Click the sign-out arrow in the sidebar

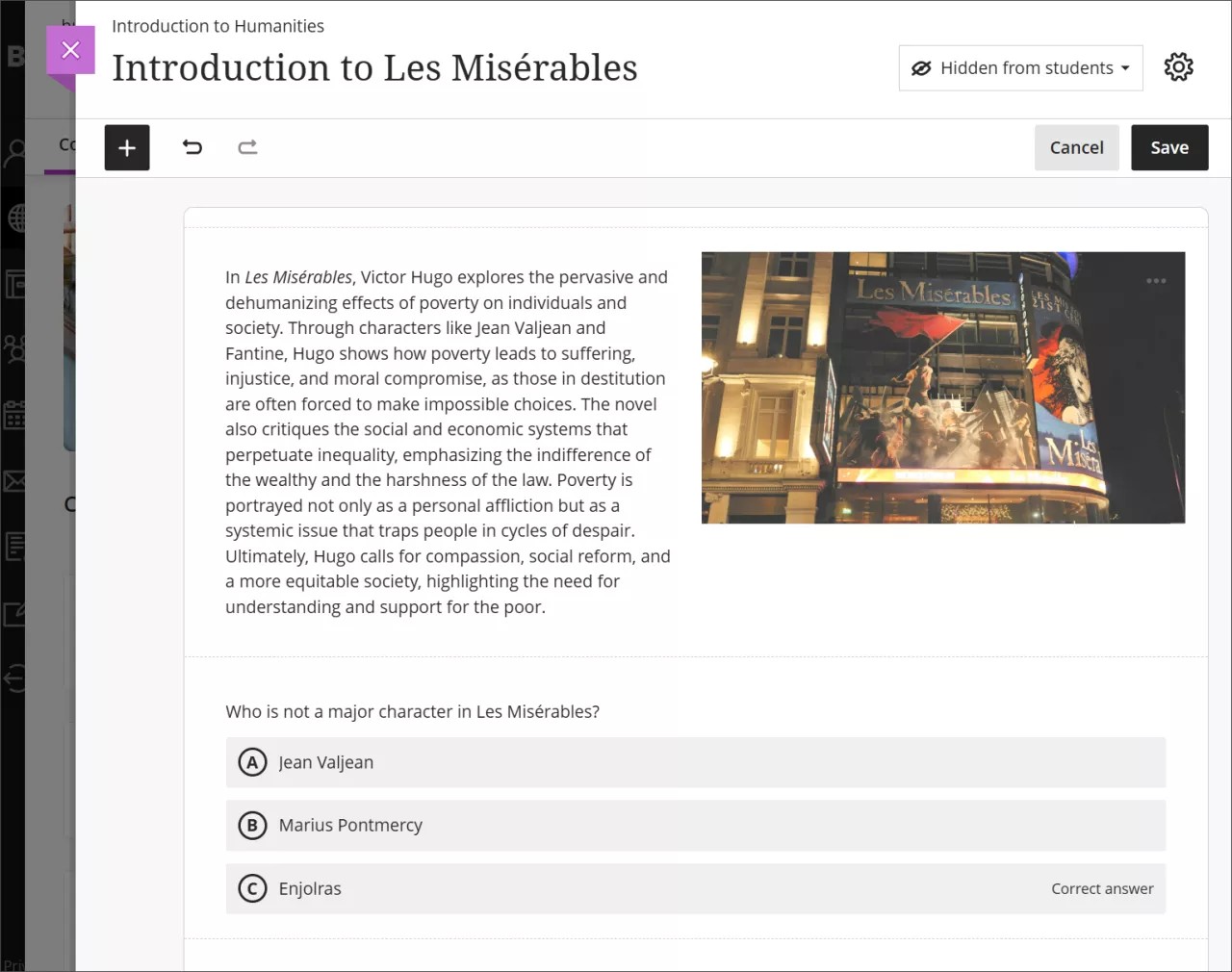click(x=15, y=679)
